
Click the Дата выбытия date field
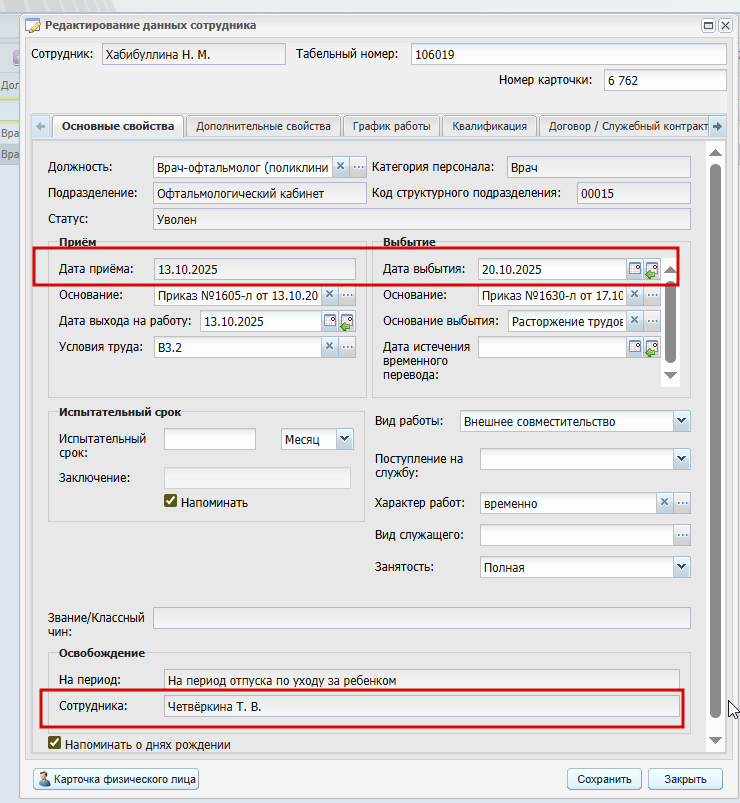click(x=552, y=269)
